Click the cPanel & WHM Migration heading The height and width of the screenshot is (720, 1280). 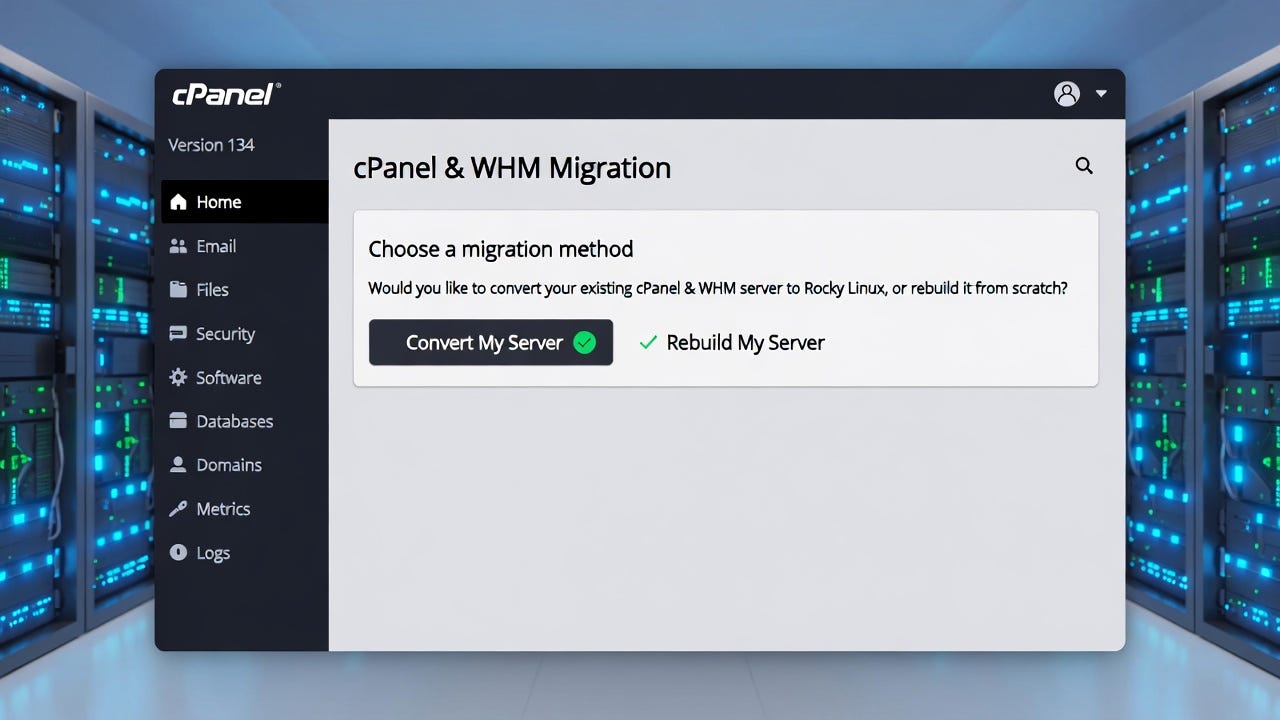click(512, 168)
